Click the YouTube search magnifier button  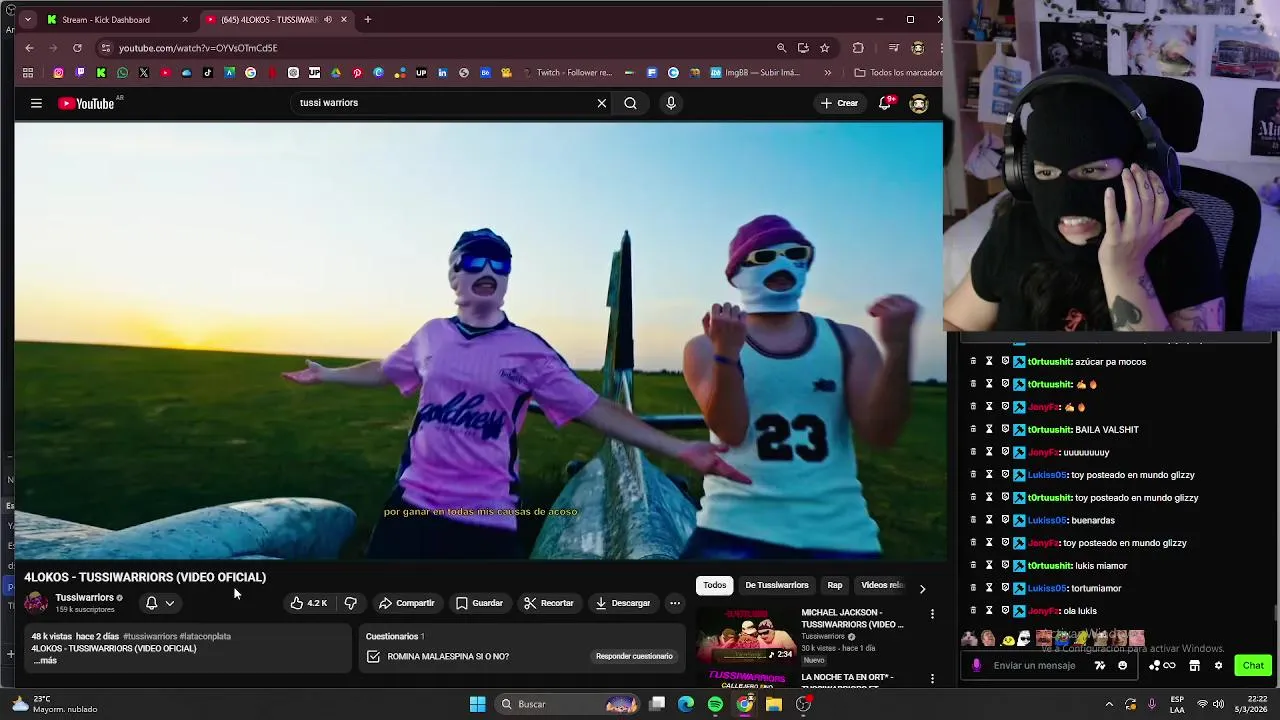pos(630,103)
